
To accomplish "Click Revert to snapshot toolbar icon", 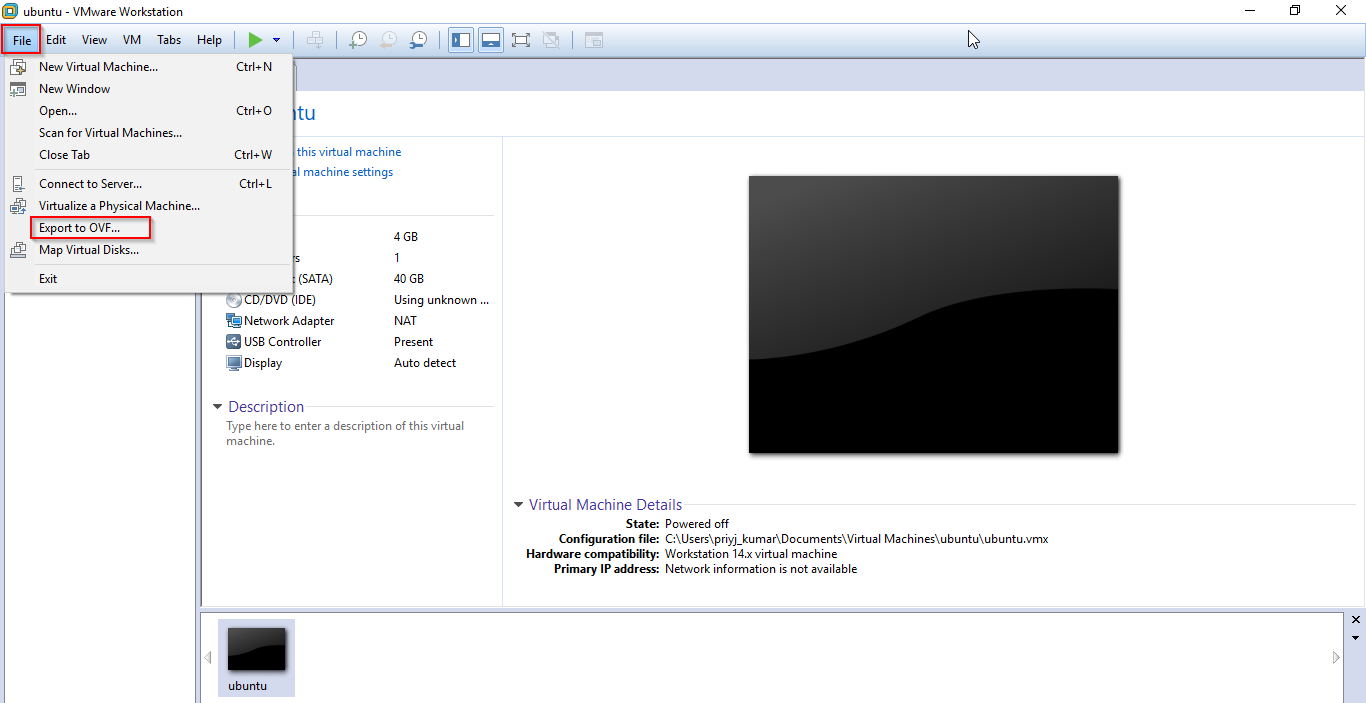I will (387, 40).
